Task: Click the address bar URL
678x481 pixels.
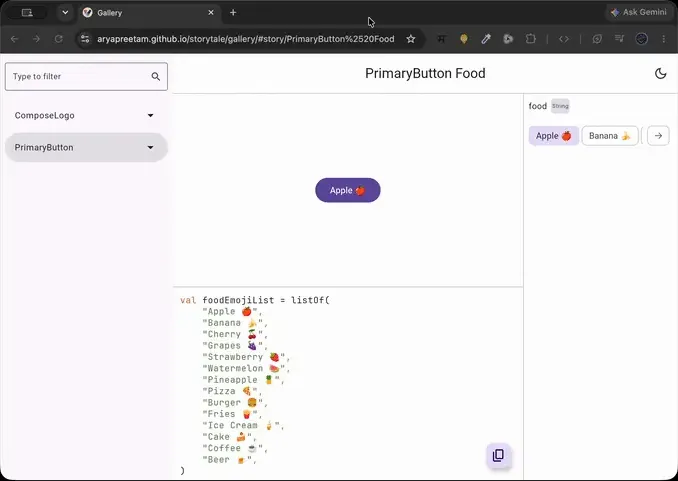Action: point(245,39)
